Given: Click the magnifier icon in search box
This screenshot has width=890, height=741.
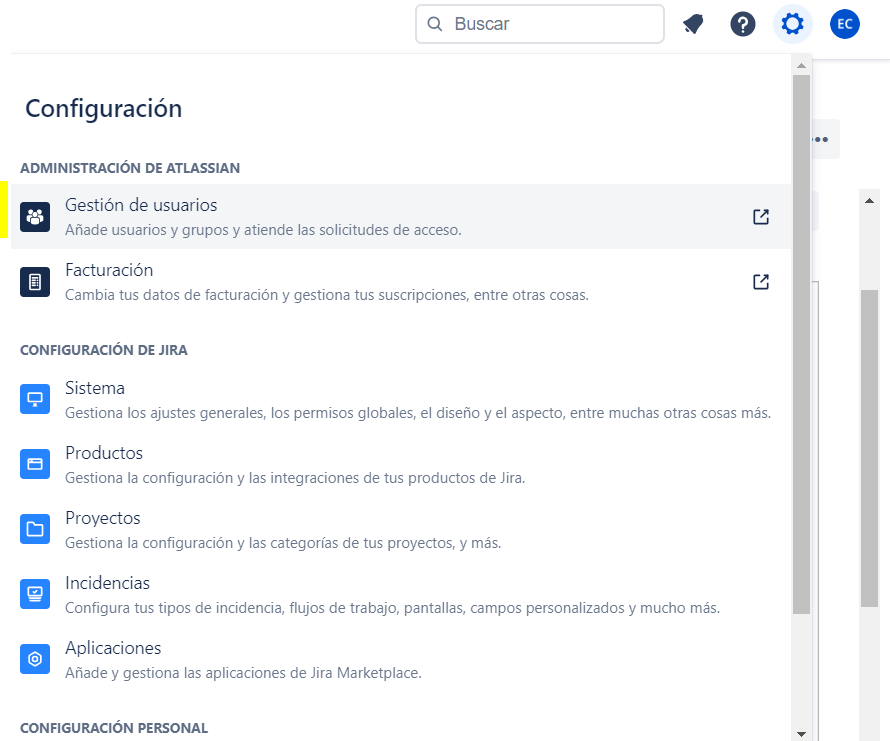Looking at the screenshot, I should (x=435, y=24).
